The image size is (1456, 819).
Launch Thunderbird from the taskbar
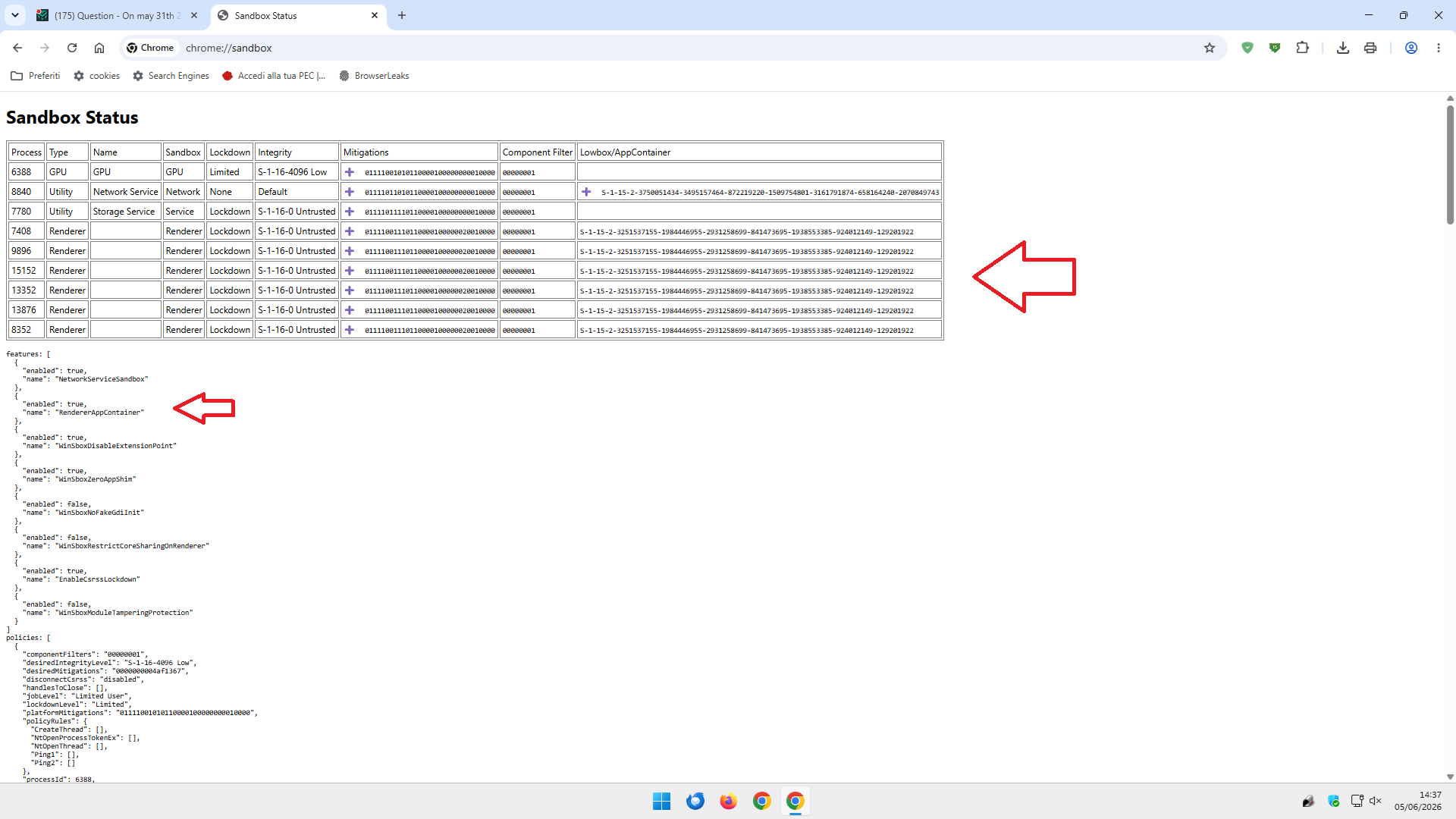pyautogui.click(x=695, y=801)
